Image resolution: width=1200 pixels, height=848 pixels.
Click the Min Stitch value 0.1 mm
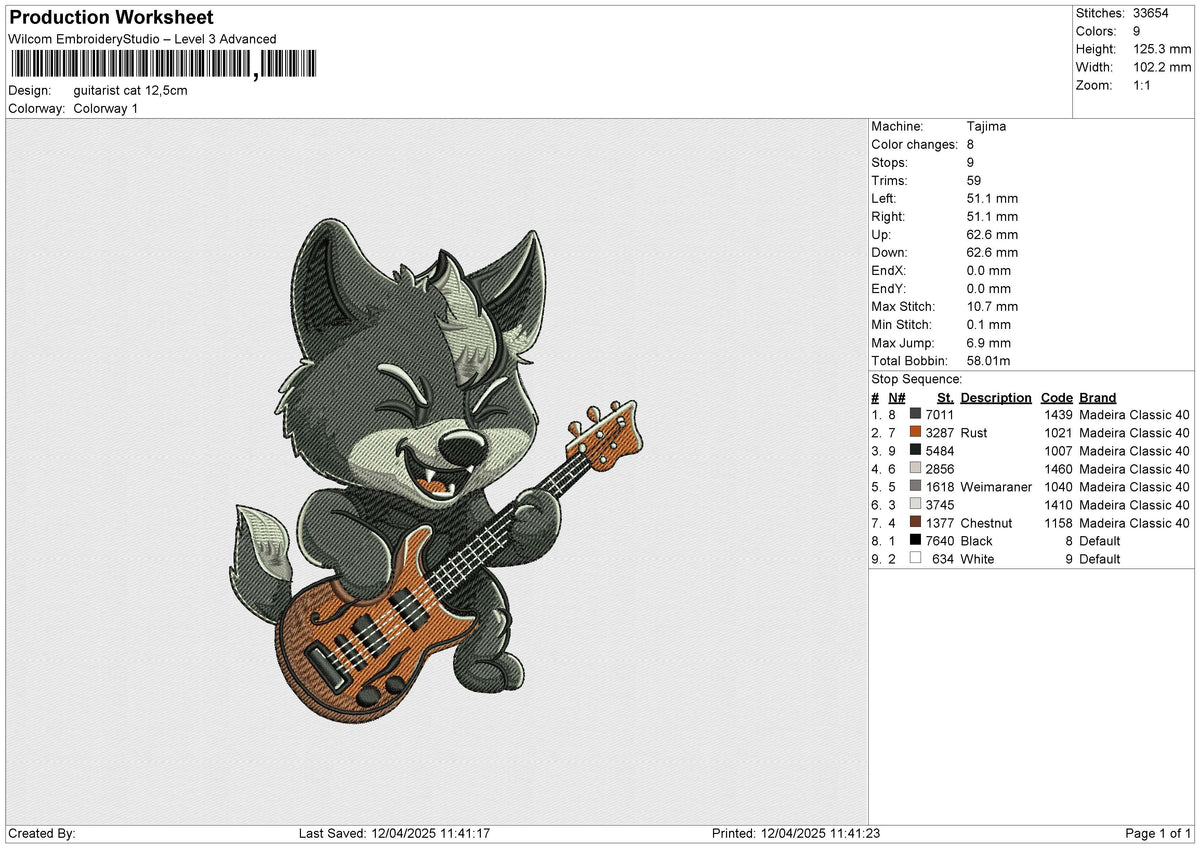989,325
